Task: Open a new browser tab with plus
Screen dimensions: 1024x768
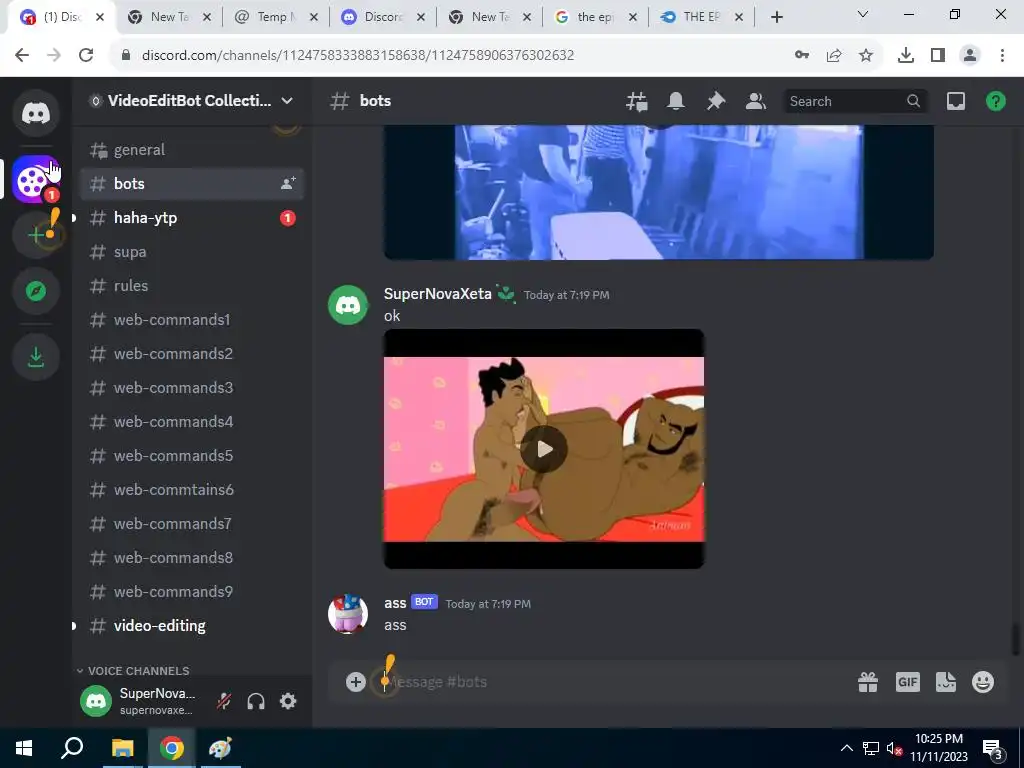Action: point(776,17)
